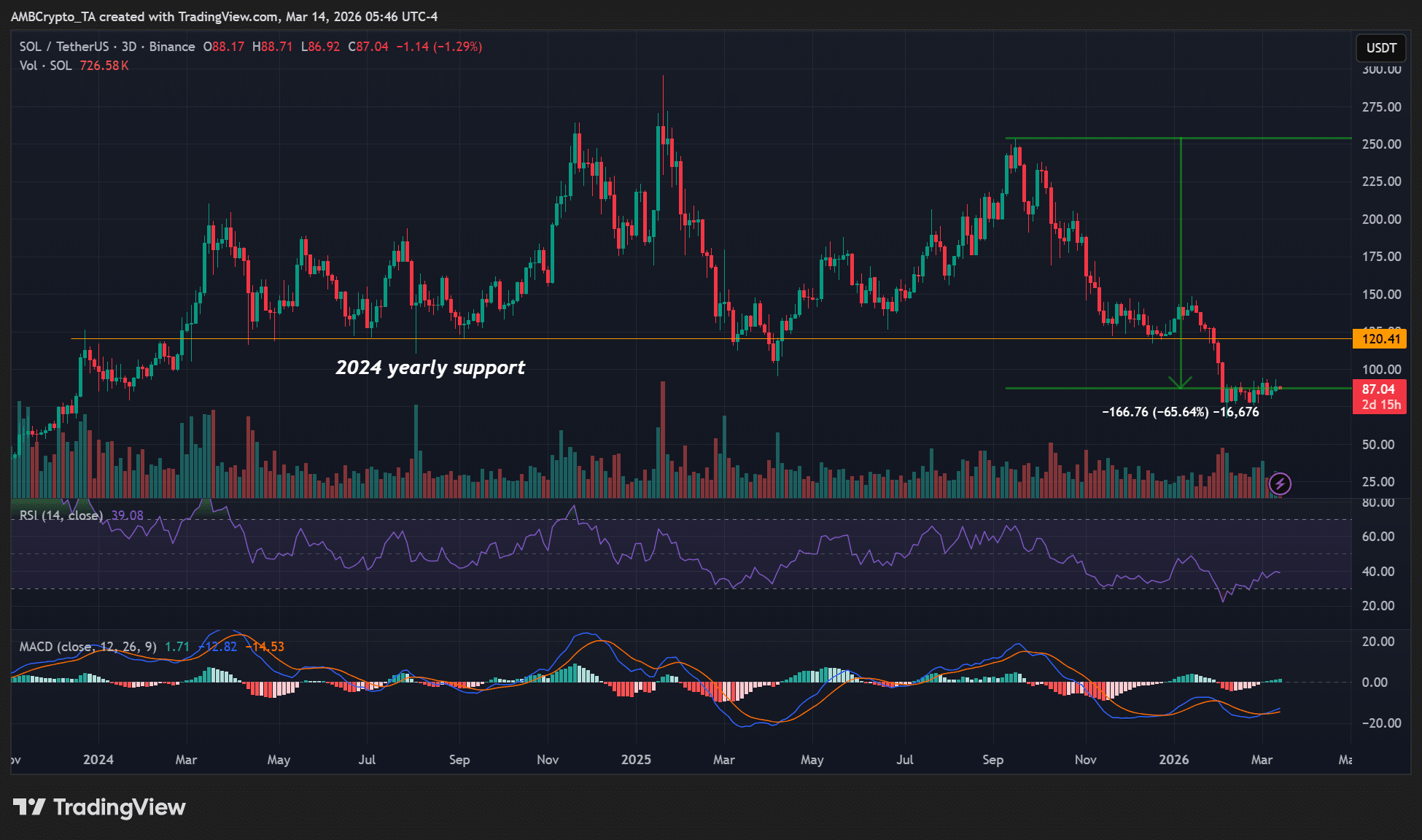Image resolution: width=1422 pixels, height=840 pixels.
Task: Click the TradingView logo icon
Action: point(29,807)
